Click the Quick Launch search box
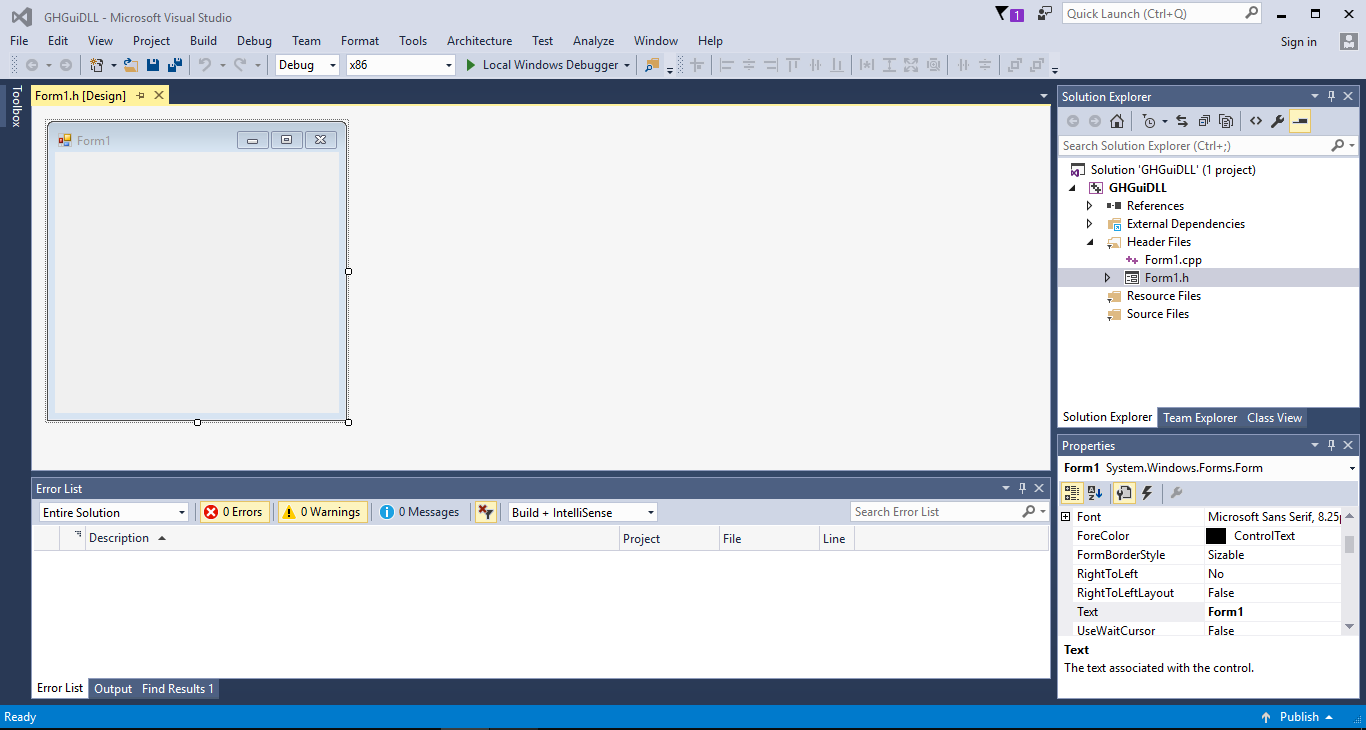Screen dimensions: 1366x730 click(x=1163, y=13)
